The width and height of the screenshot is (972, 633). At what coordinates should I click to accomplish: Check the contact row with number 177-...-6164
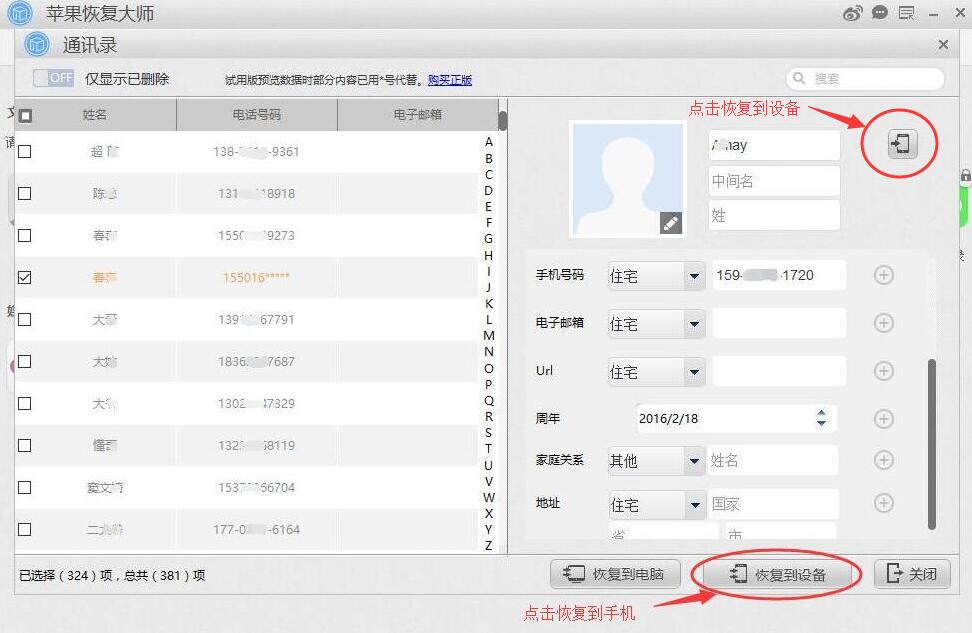pyautogui.click(x=25, y=529)
